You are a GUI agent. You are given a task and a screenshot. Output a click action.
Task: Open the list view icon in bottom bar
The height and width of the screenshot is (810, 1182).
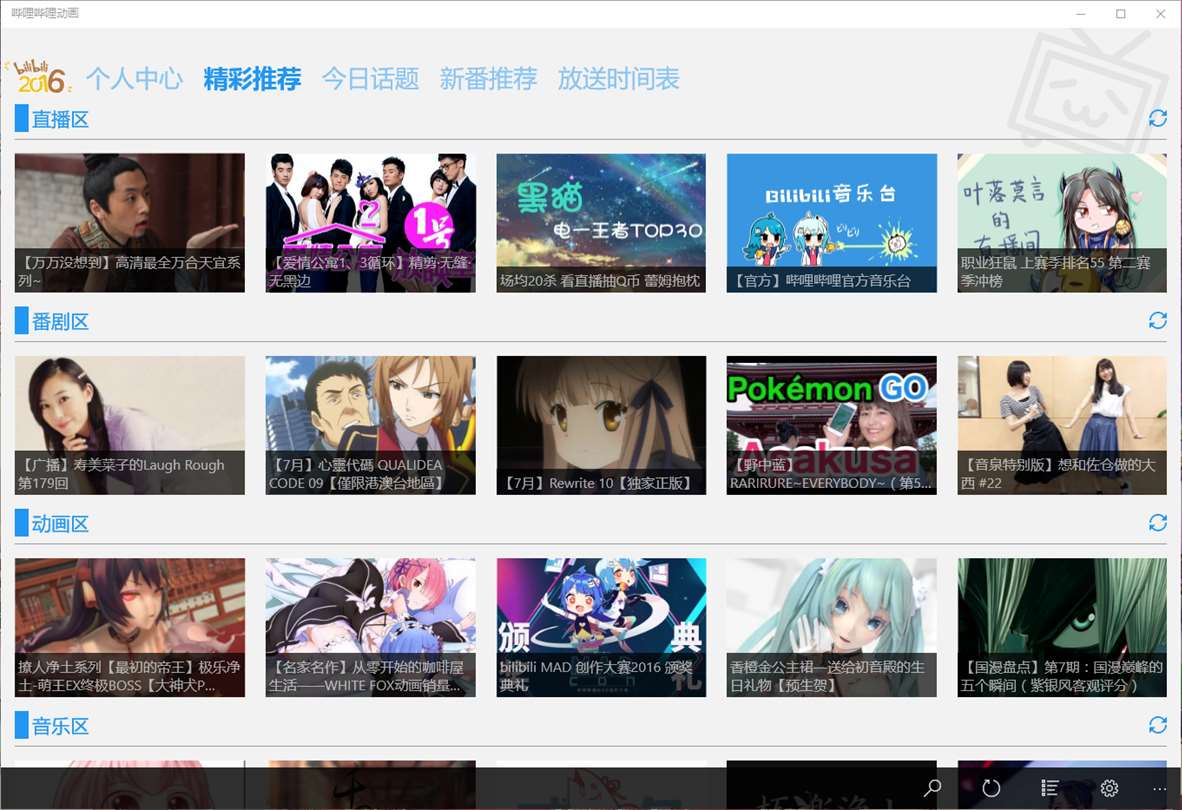1050,788
